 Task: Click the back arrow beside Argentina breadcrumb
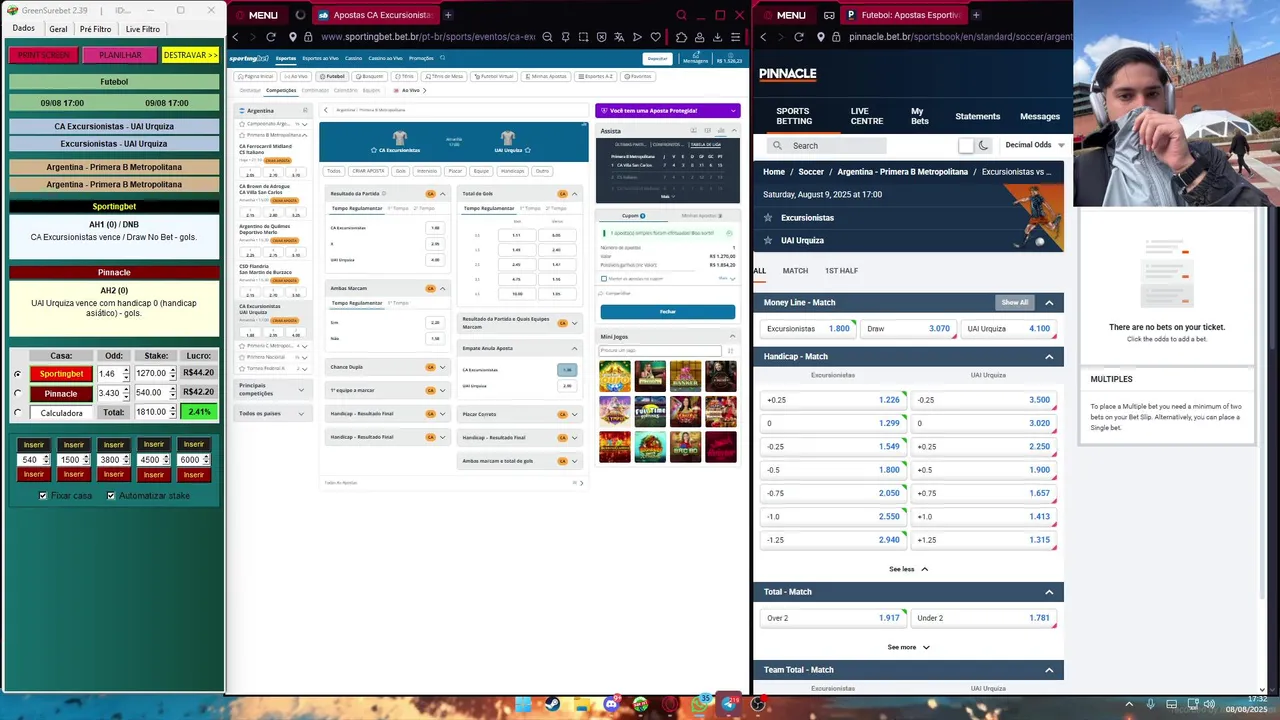click(x=326, y=110)
